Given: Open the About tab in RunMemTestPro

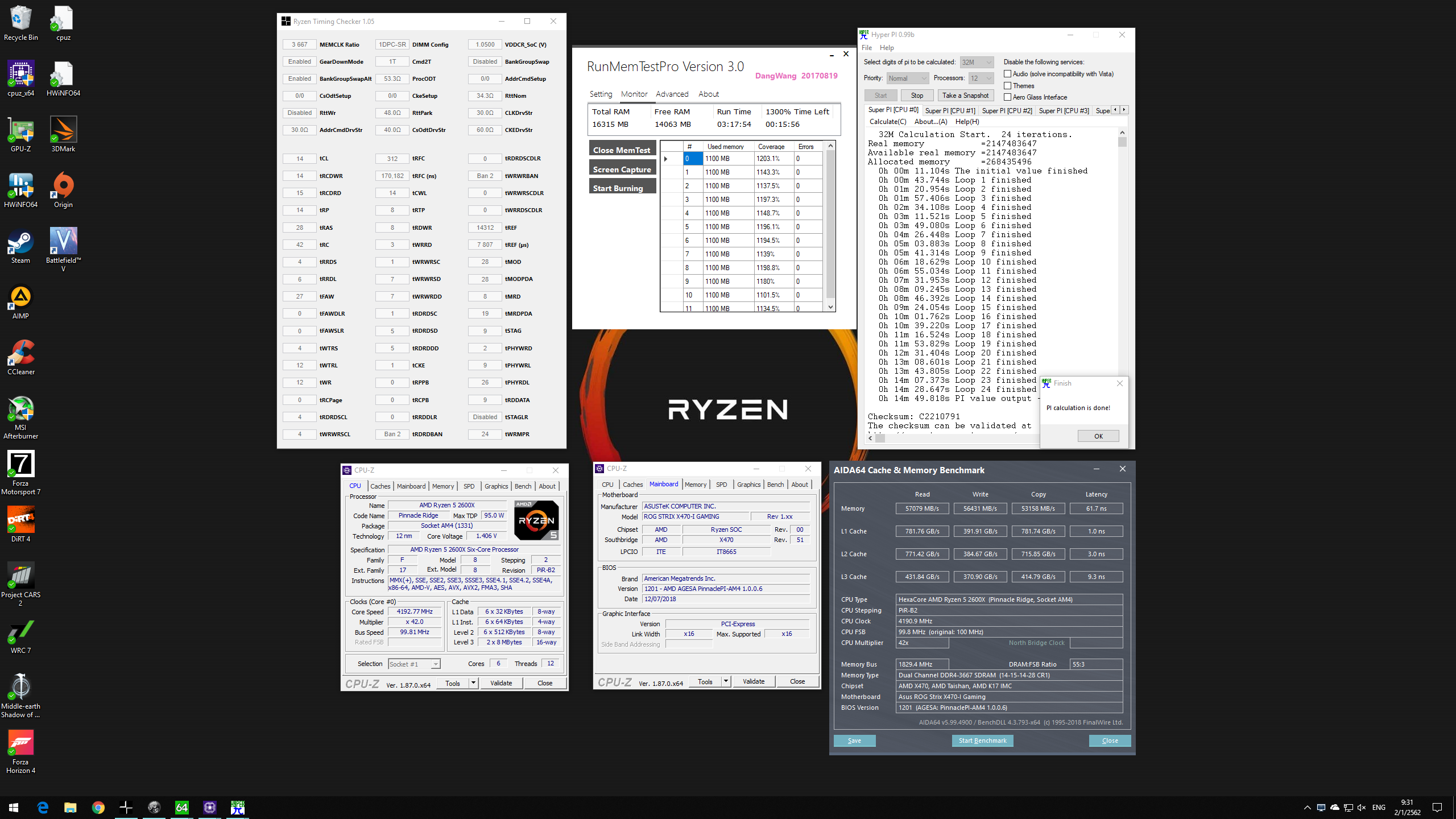Looking at the screenshot, I should tap(708, 94).
